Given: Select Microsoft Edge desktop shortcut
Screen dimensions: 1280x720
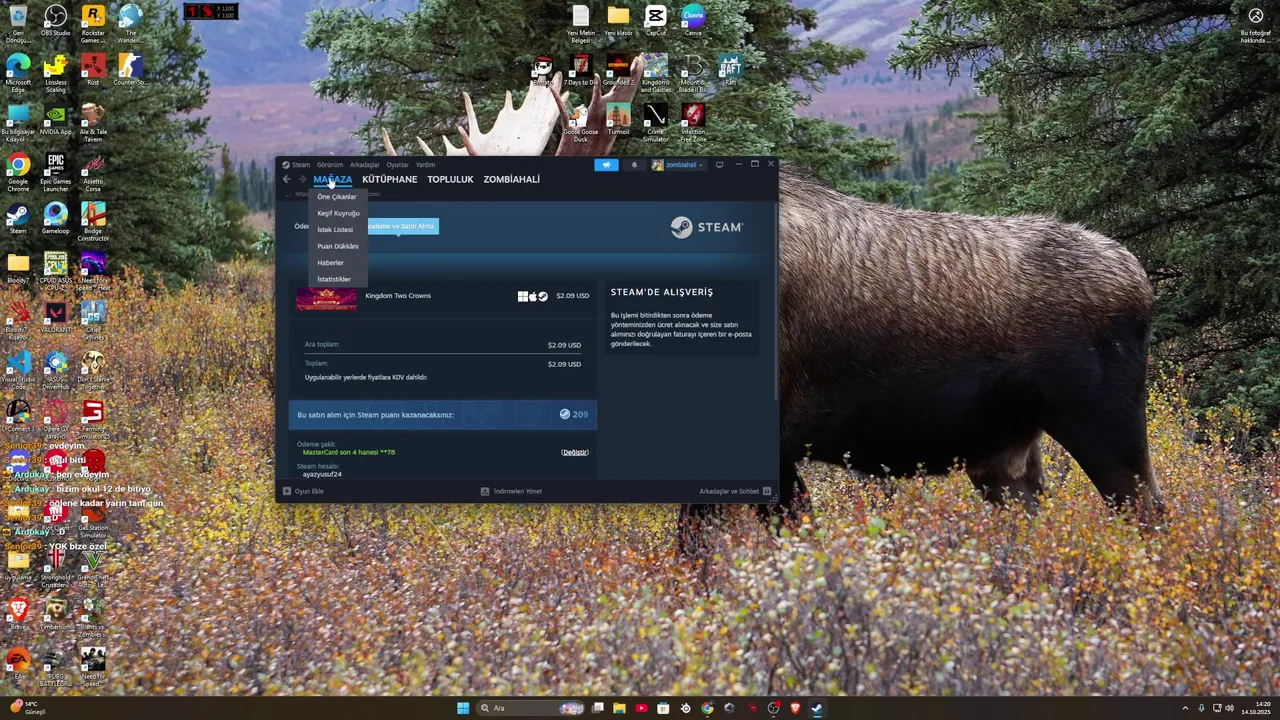Looking at the screenshot, I should [x=18, y=72].
